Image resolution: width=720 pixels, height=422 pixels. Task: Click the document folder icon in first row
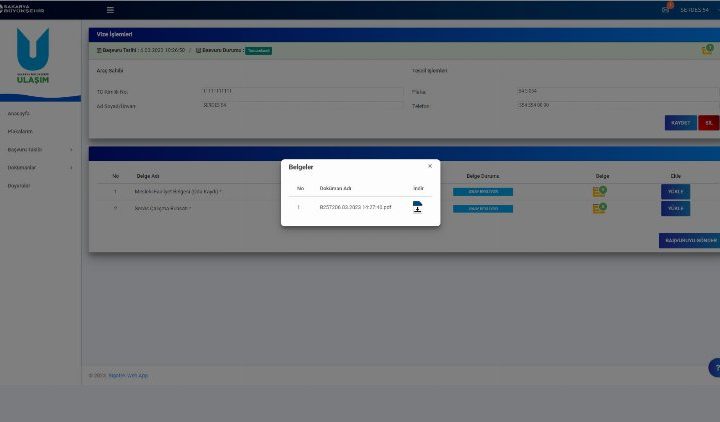point(598,191)
